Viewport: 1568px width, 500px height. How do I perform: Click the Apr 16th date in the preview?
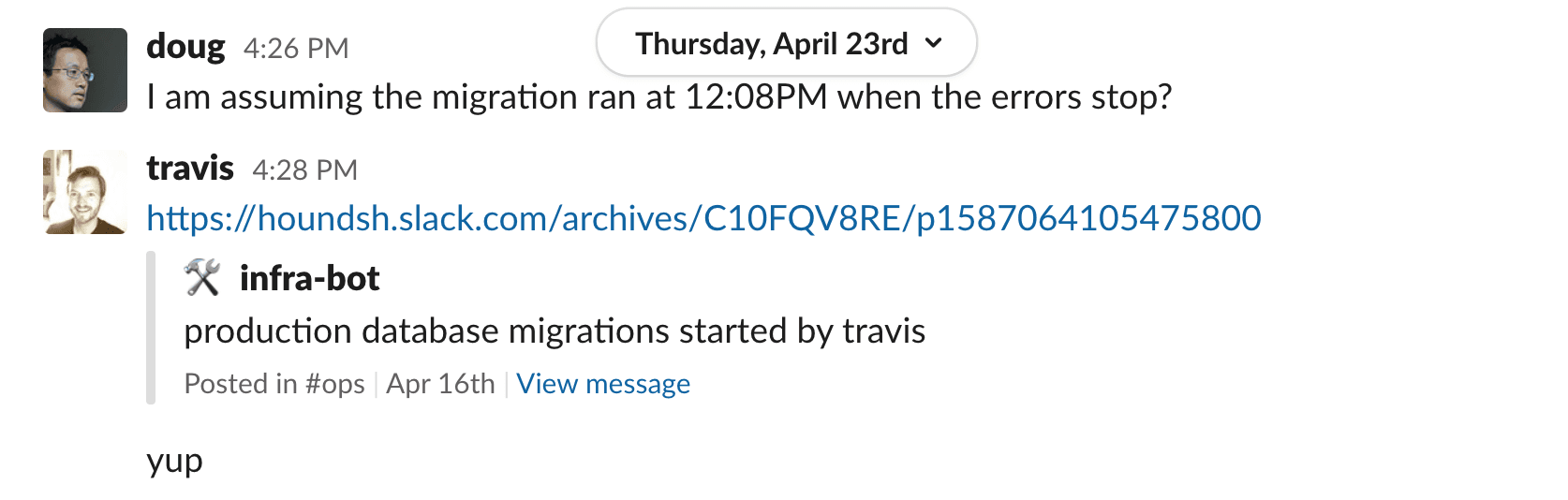pos(440,384)
